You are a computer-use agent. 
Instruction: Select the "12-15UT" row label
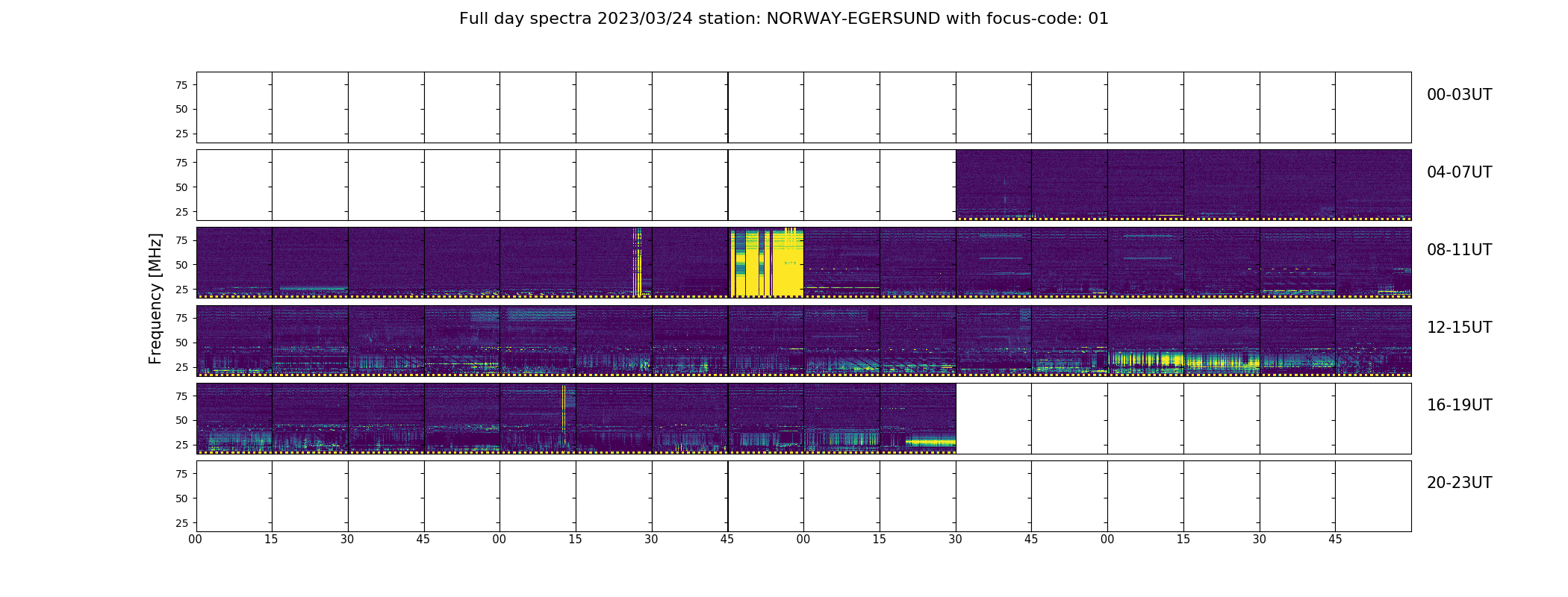click(1459, 328)
